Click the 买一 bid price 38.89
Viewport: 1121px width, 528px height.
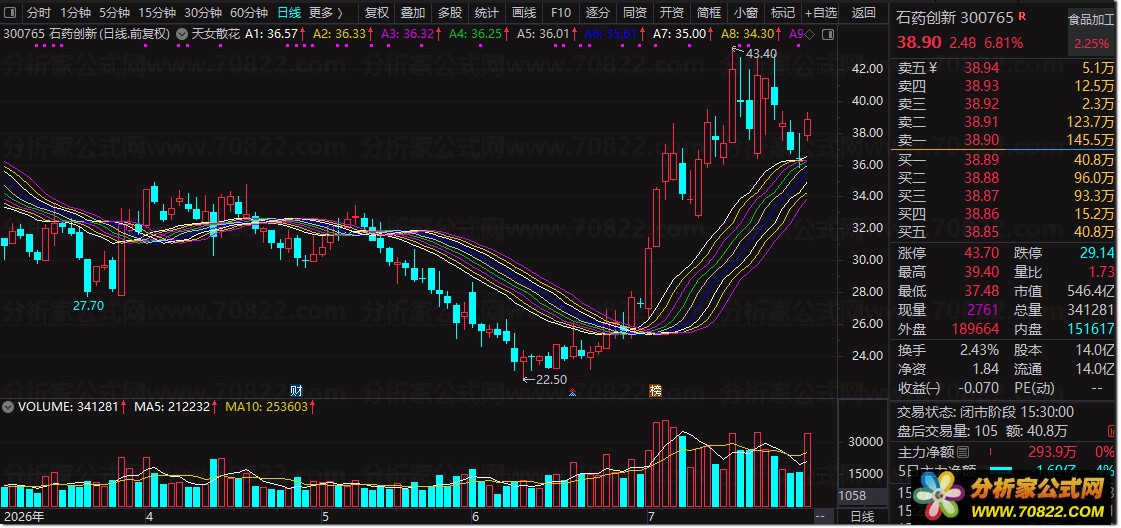[x=981, y=160]
